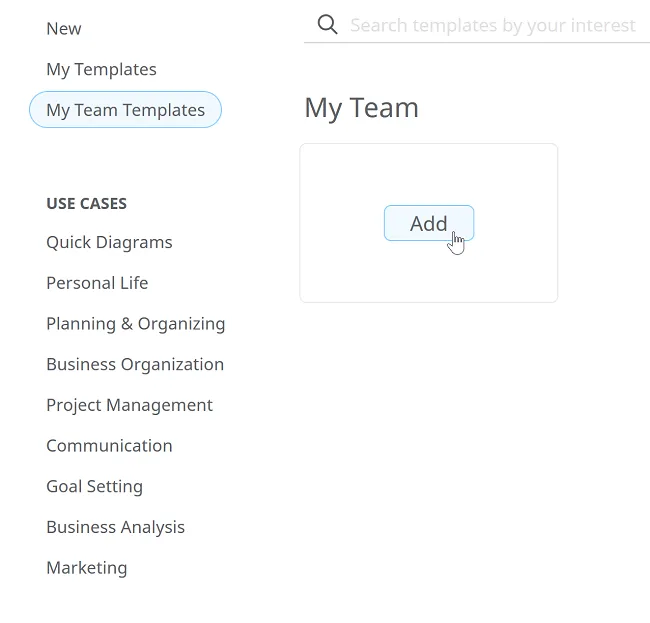Browse Business Analysis templates
Screen dimensions: 650x623
tap(115, 527)
